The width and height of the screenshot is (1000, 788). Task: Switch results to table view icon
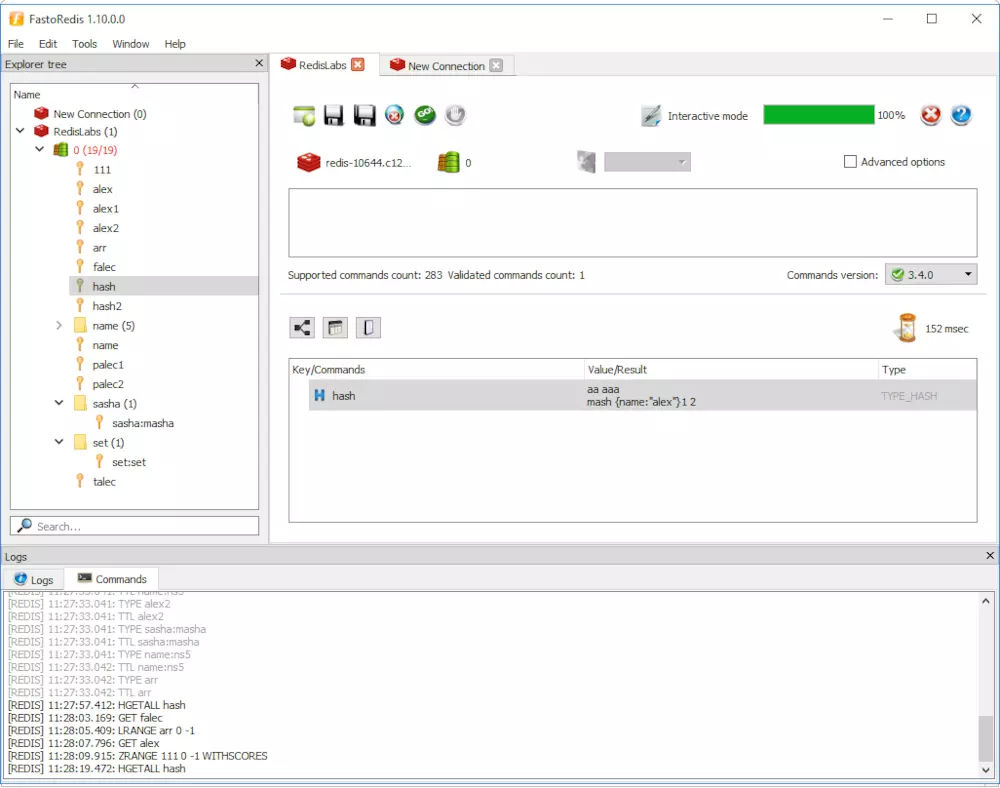335,328
